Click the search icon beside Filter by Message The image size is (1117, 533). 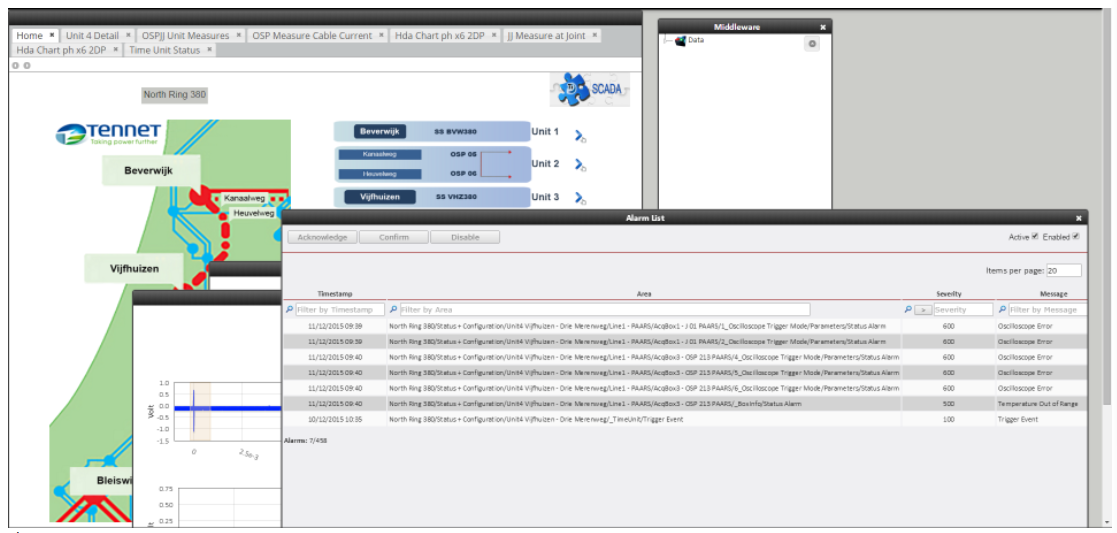pyautogui.click(x=1003, y=310)
